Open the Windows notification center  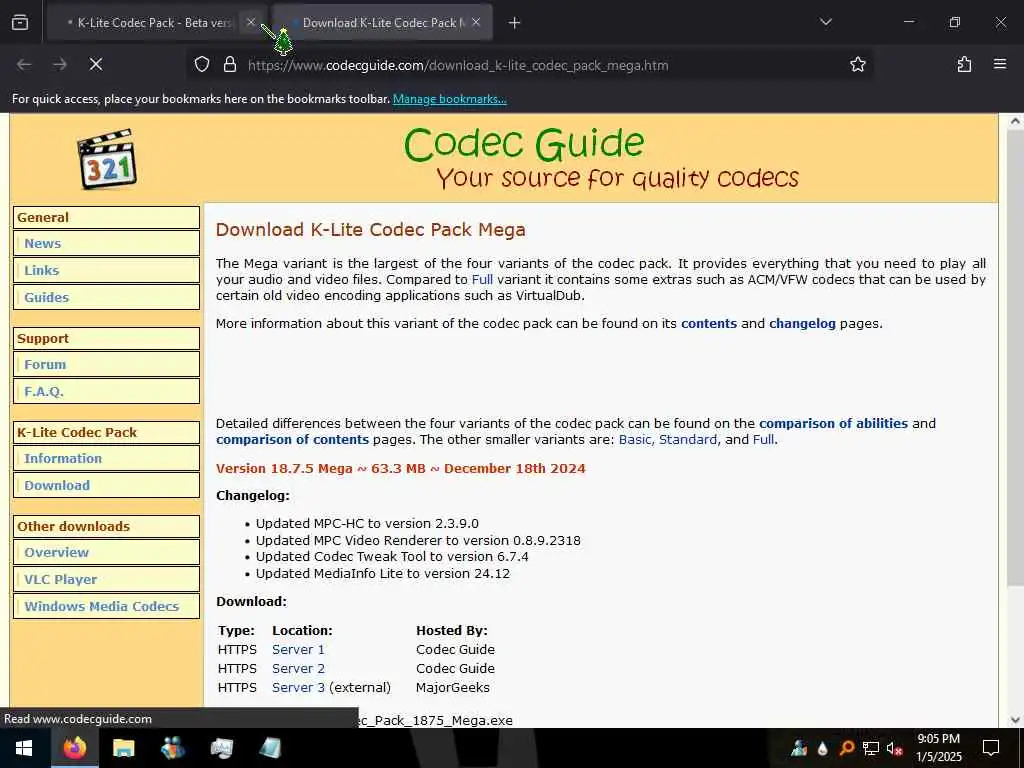(991, 748)
